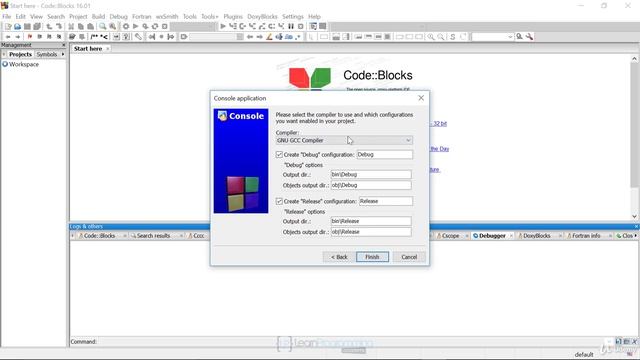640x360 pixels.
Task: Click the Rebuild icon
Action: tap(155, 27)
